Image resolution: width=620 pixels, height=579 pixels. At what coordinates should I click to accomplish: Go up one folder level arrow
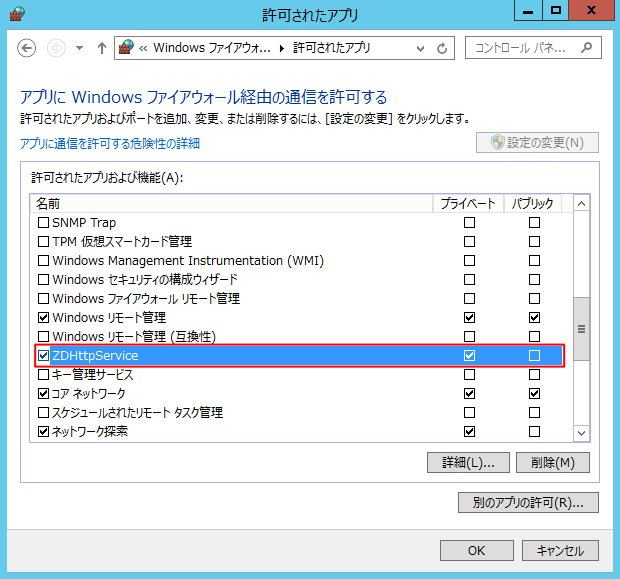(x=102, y=48)
